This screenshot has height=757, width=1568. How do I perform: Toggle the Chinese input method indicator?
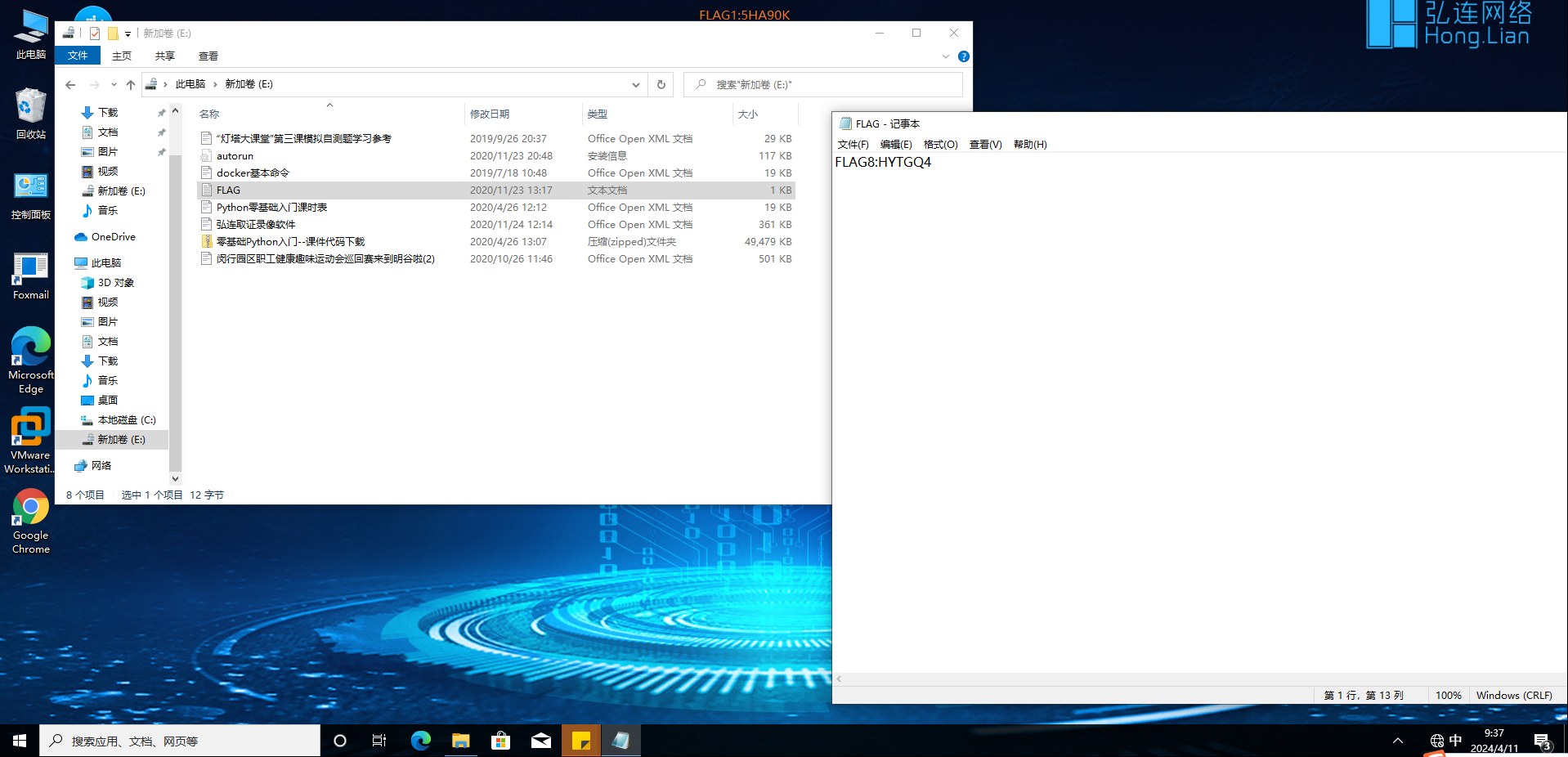pos(1455,741)
